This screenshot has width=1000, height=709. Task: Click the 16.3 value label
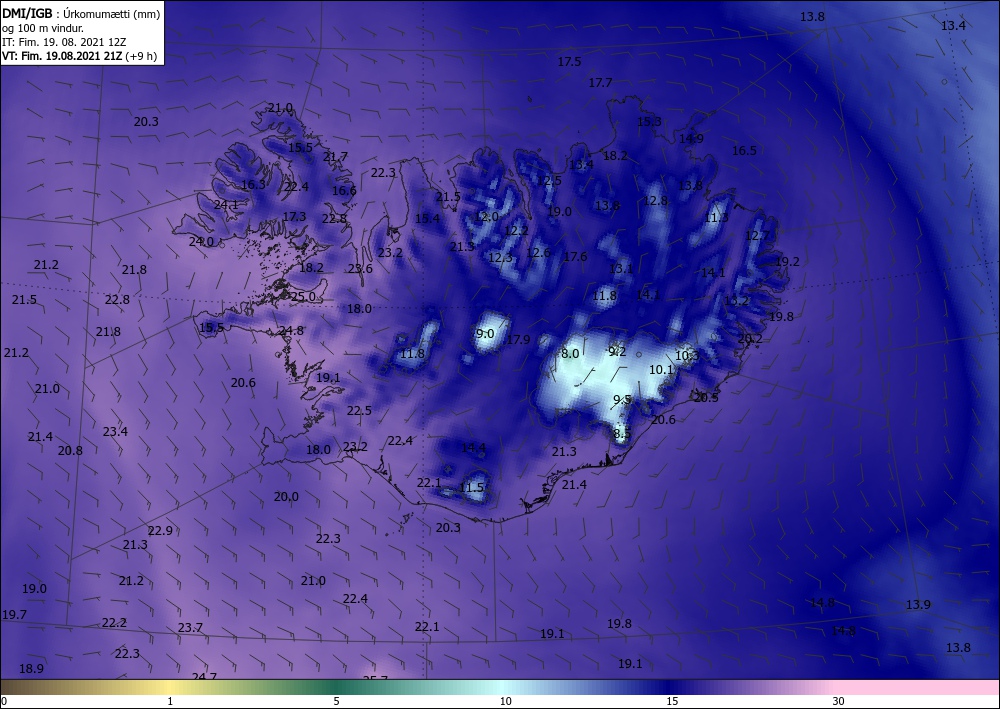(253, 184)
